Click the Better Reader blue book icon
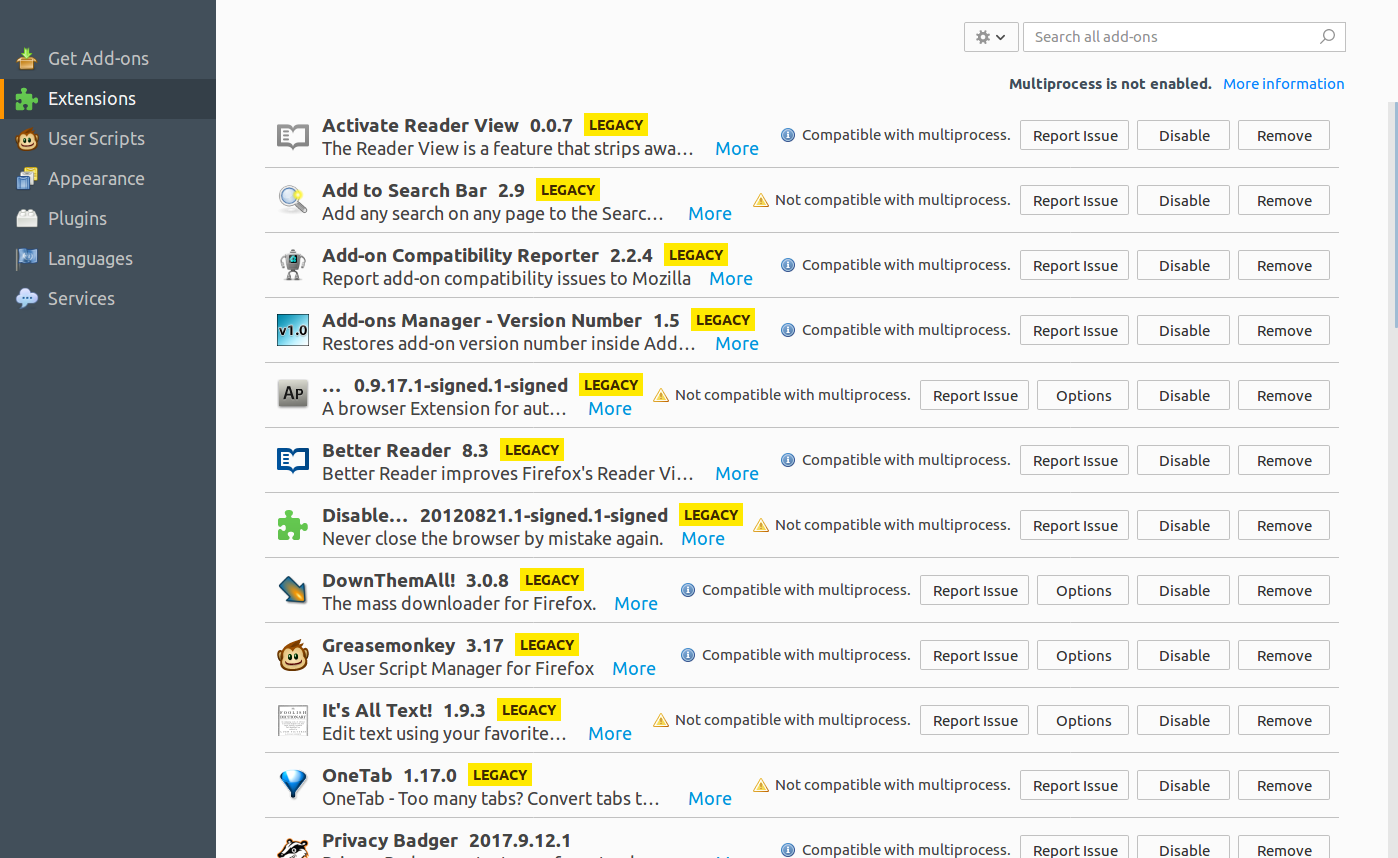1398x858 pixels. pos(293,460)
